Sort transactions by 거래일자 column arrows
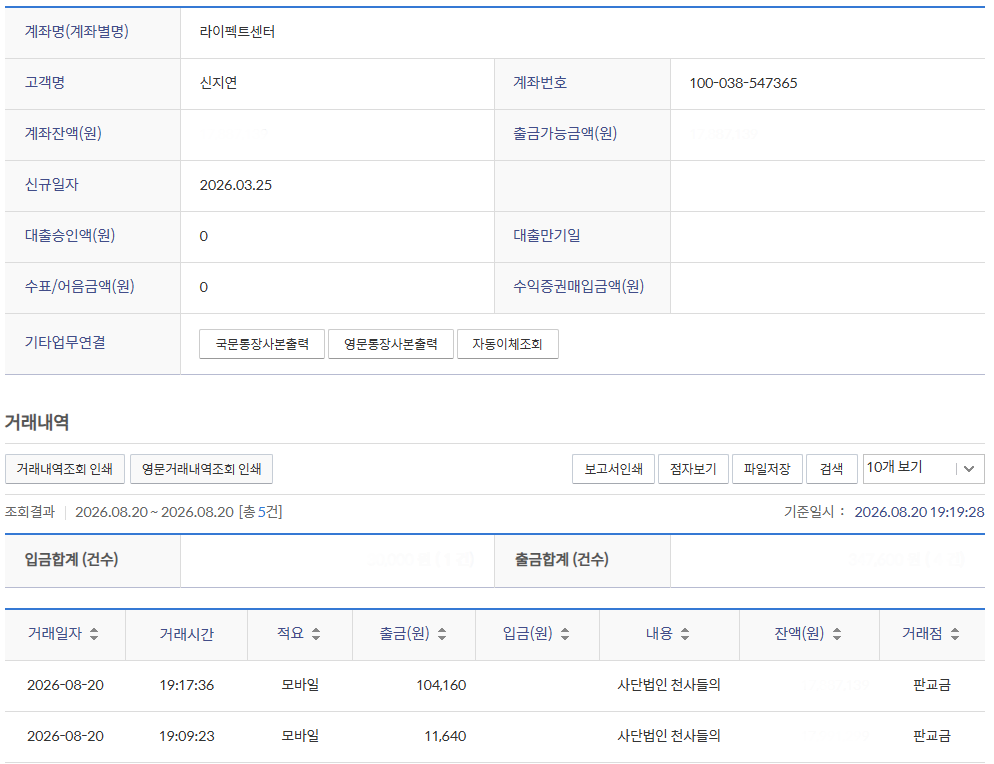The image size is (994, 764). [94, 633]
